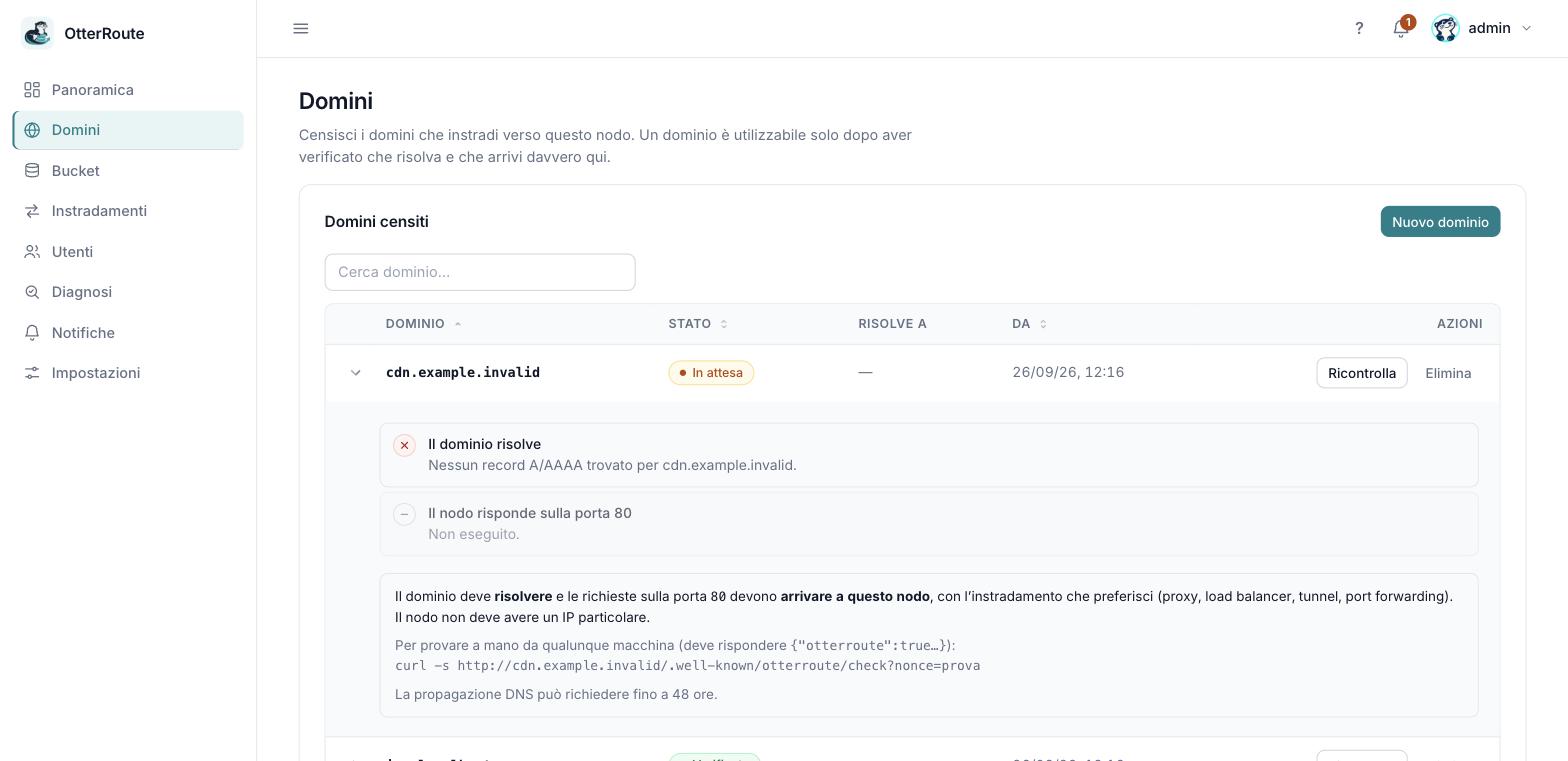Open the Notifiche section
The image size is (1568, 761).
[128, 333]
